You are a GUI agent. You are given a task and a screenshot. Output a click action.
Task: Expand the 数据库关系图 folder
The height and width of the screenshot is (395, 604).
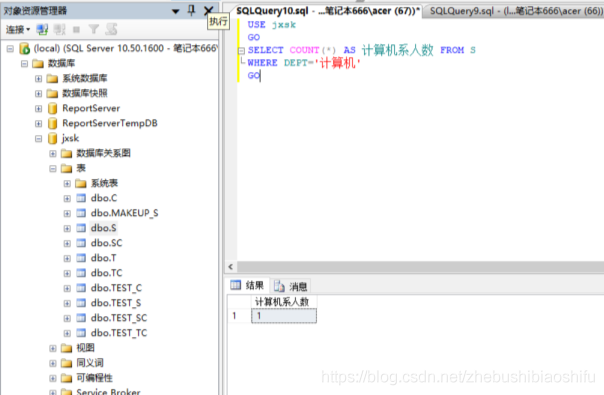coord(53,154)
